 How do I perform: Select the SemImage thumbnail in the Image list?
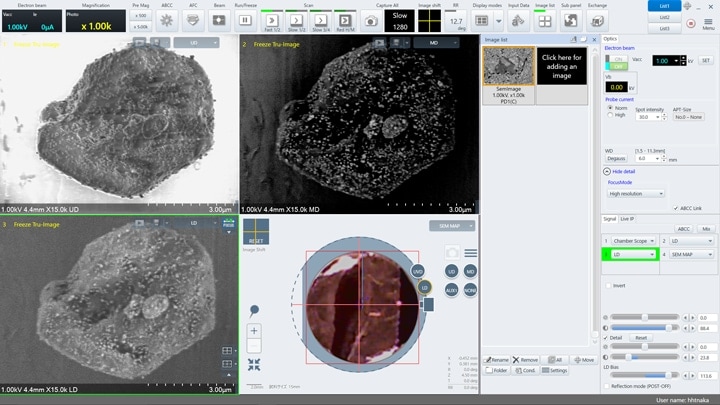click(x=508, y=65)
